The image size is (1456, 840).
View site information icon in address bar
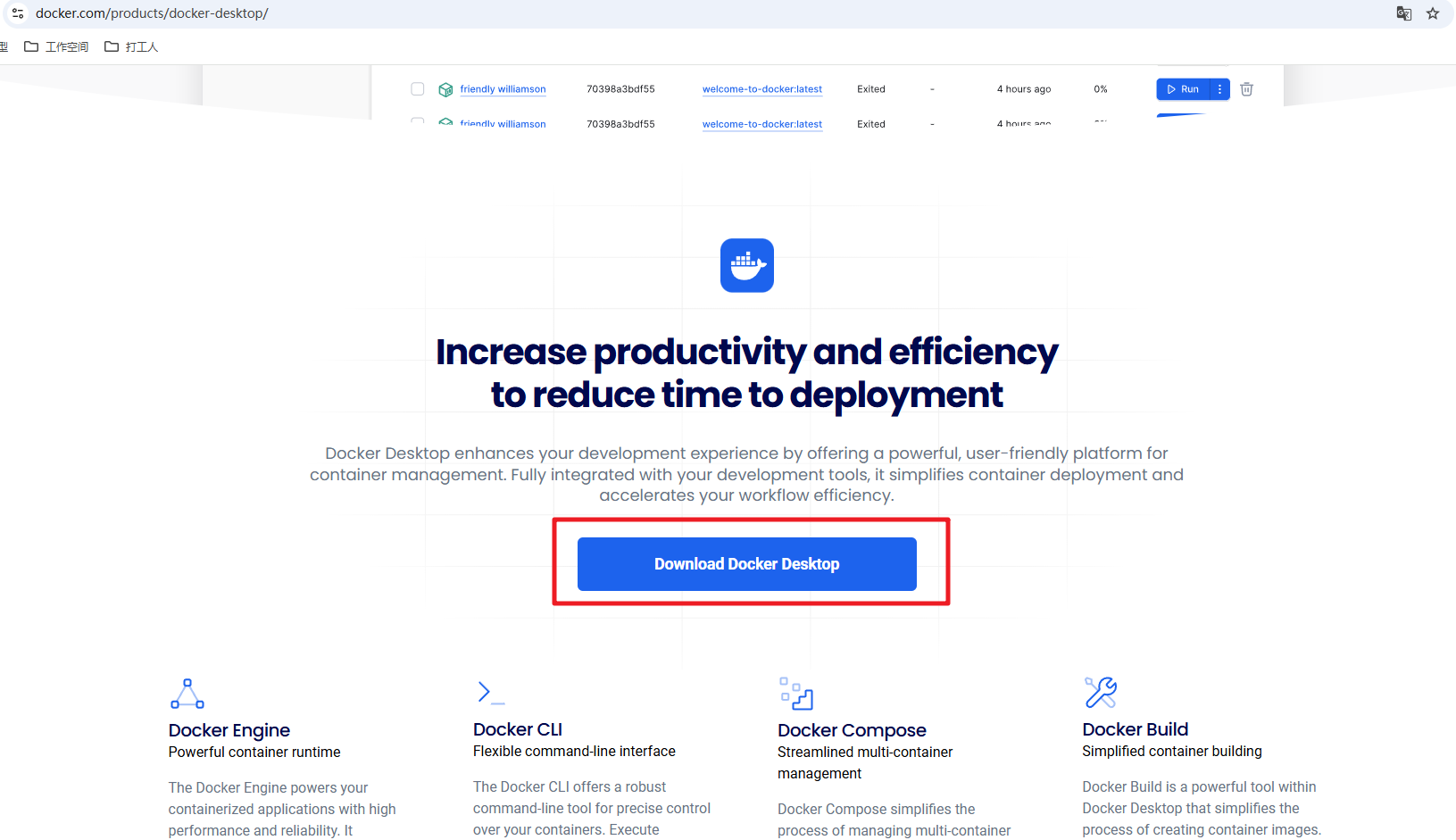click(18, 13)
